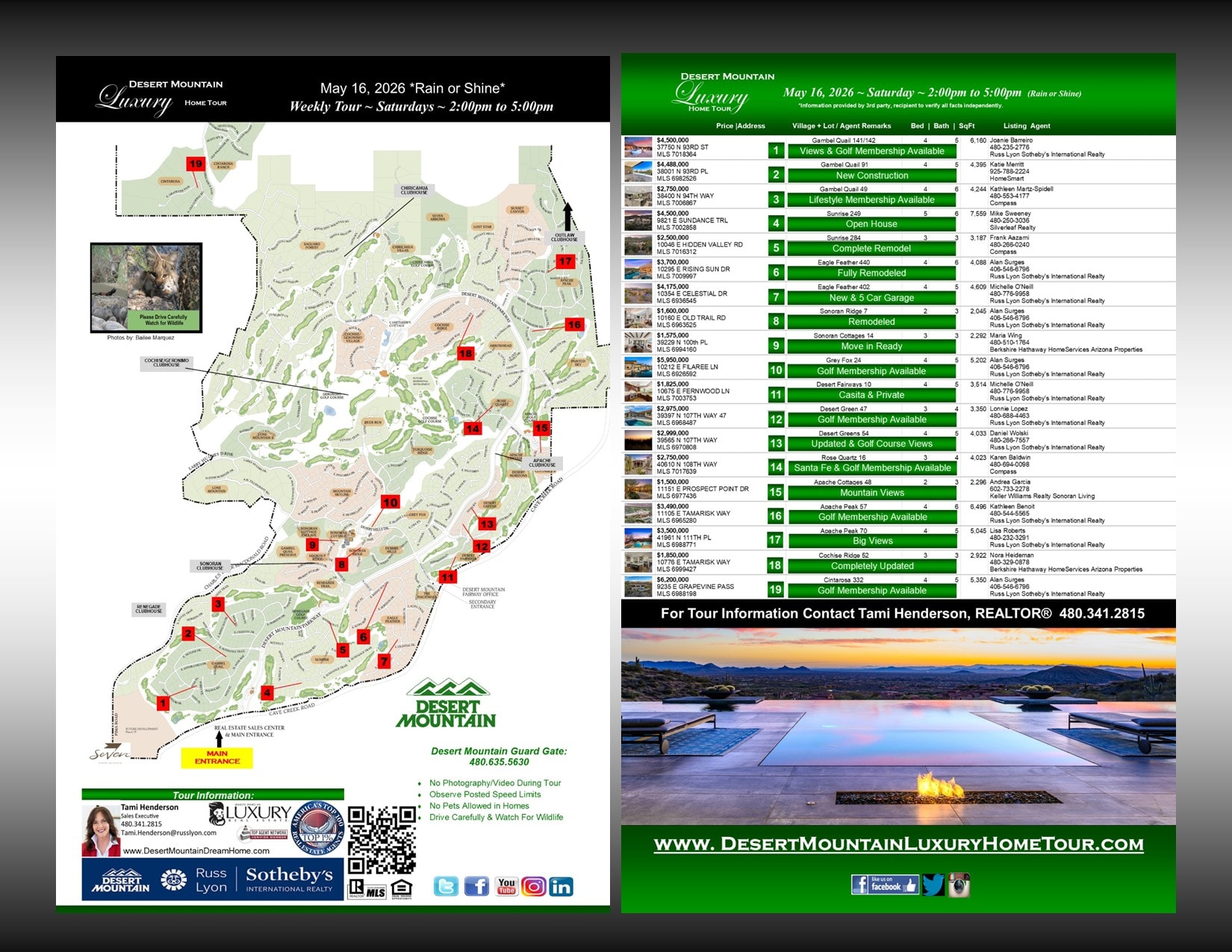Viewport: 1232px width, 952px height.
Task: Select the 'Complete Remodel' remark for listing 5
Action: coord(872,249)
